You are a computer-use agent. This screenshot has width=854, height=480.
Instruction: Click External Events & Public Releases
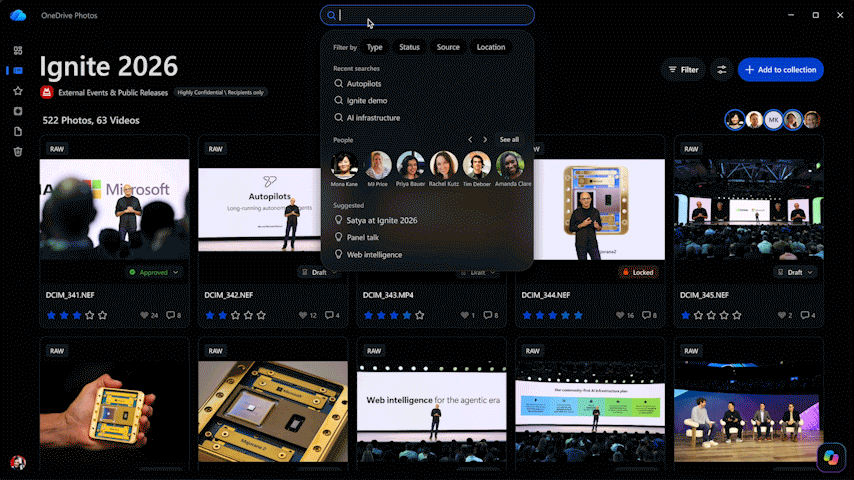click(113, 93)
